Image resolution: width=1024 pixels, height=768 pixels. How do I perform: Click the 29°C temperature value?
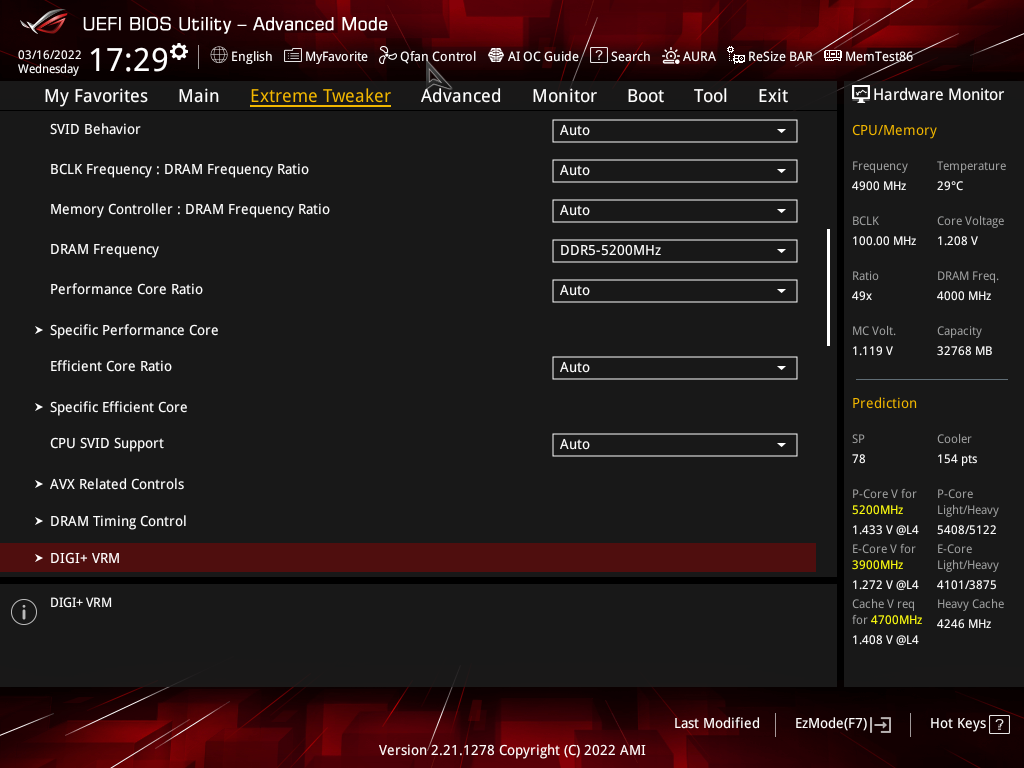click(x=950, y=186)
